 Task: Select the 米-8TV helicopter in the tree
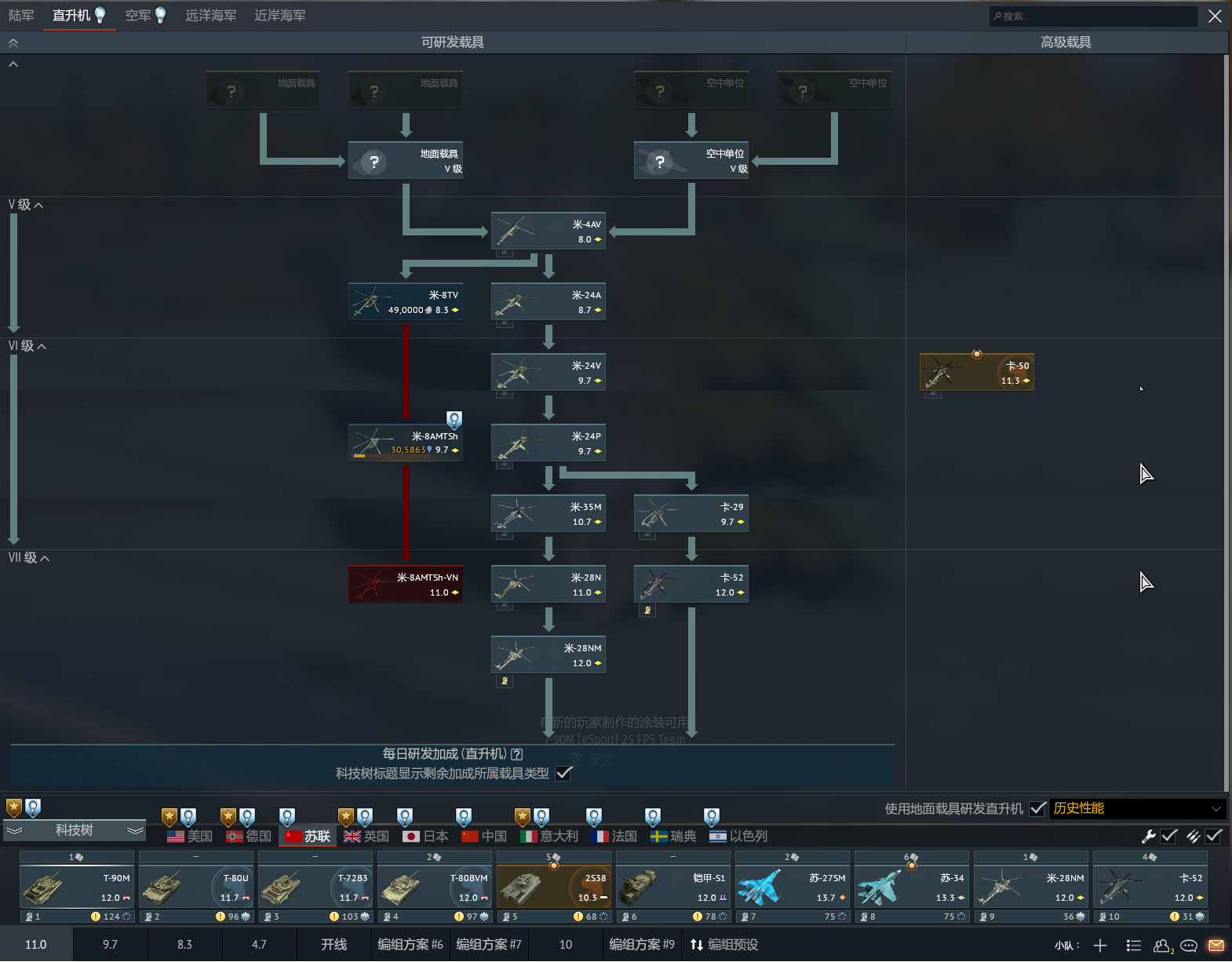[406, 301]
